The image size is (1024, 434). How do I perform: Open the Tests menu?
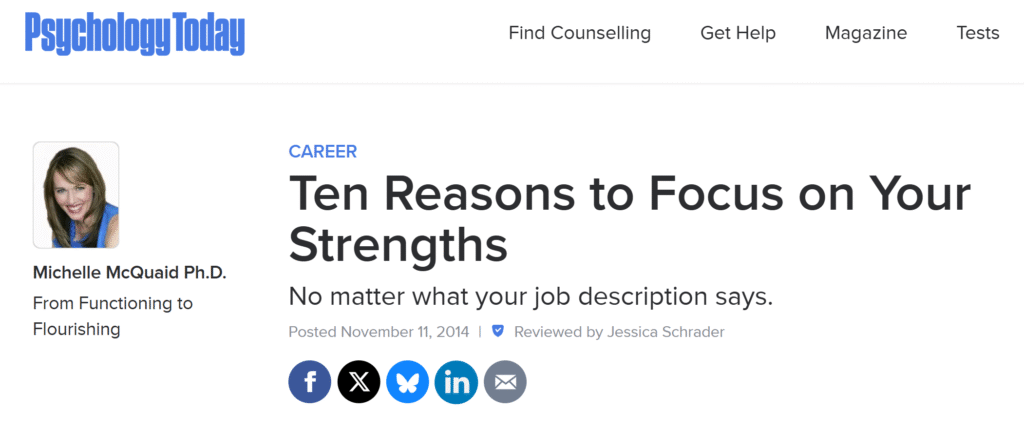click(977, 33)
